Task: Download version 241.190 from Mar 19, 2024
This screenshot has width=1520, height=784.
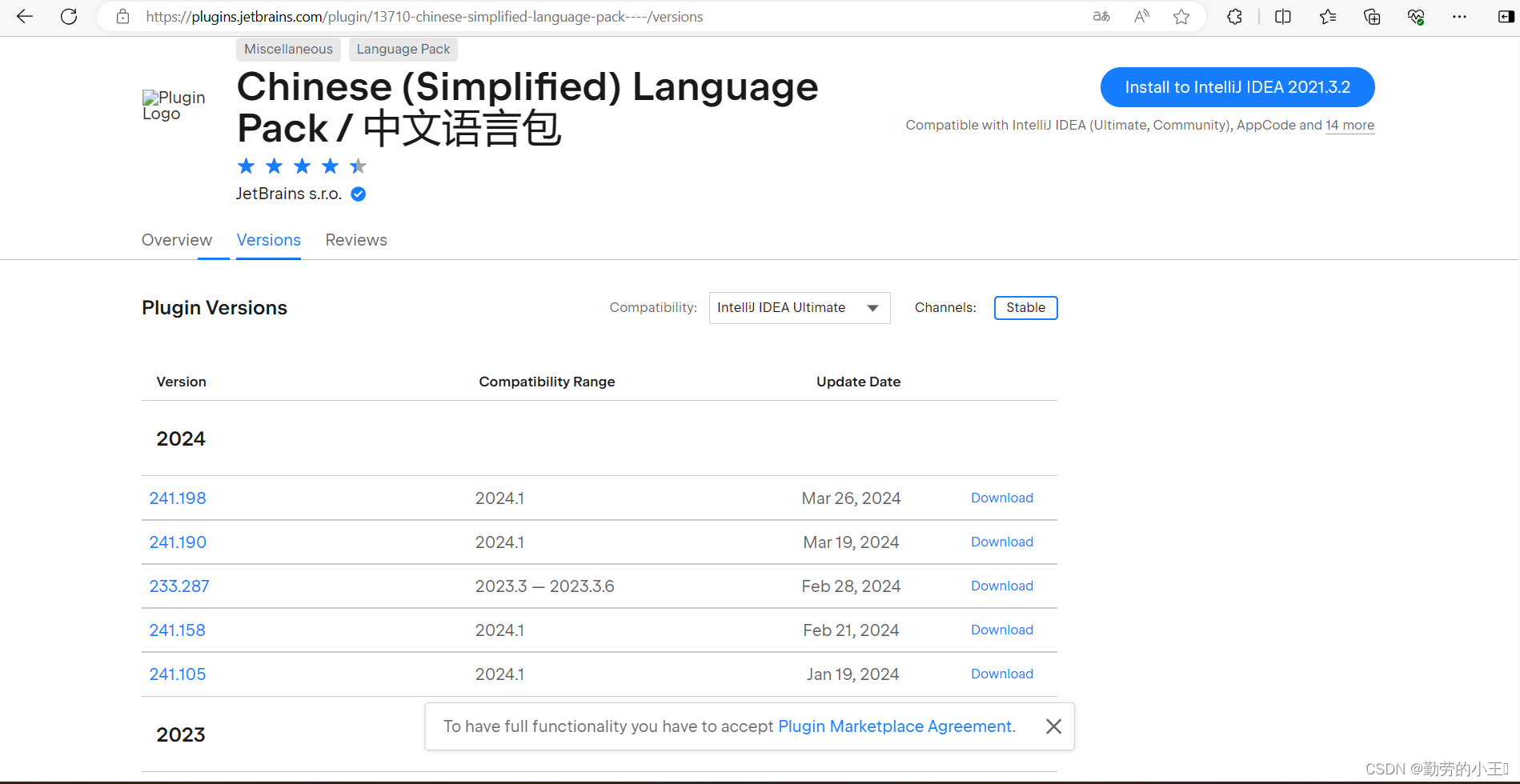Action: (1002, 542)
